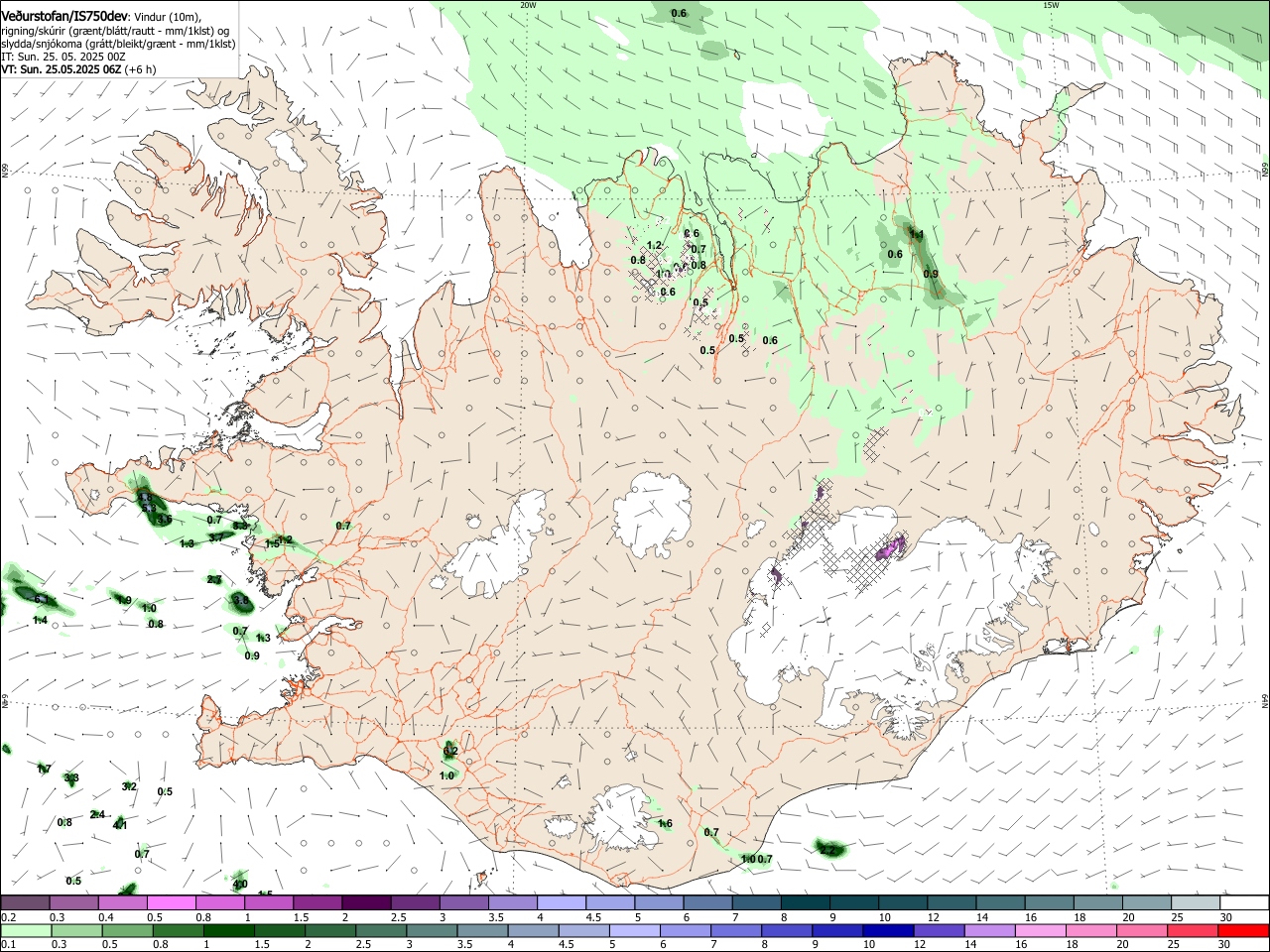The image size is (1270, 952).
Task: Pick the white swatch at 30 in upper scale
Action: click(1244, 902)
